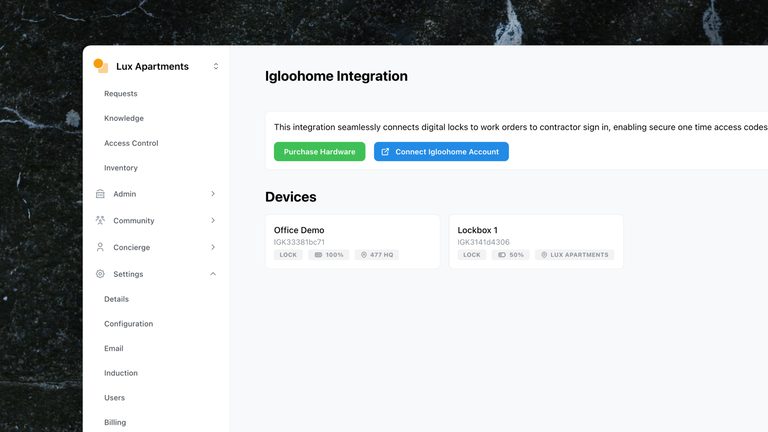
Task: Click the 100% battery level text
Action: point(335,255)
